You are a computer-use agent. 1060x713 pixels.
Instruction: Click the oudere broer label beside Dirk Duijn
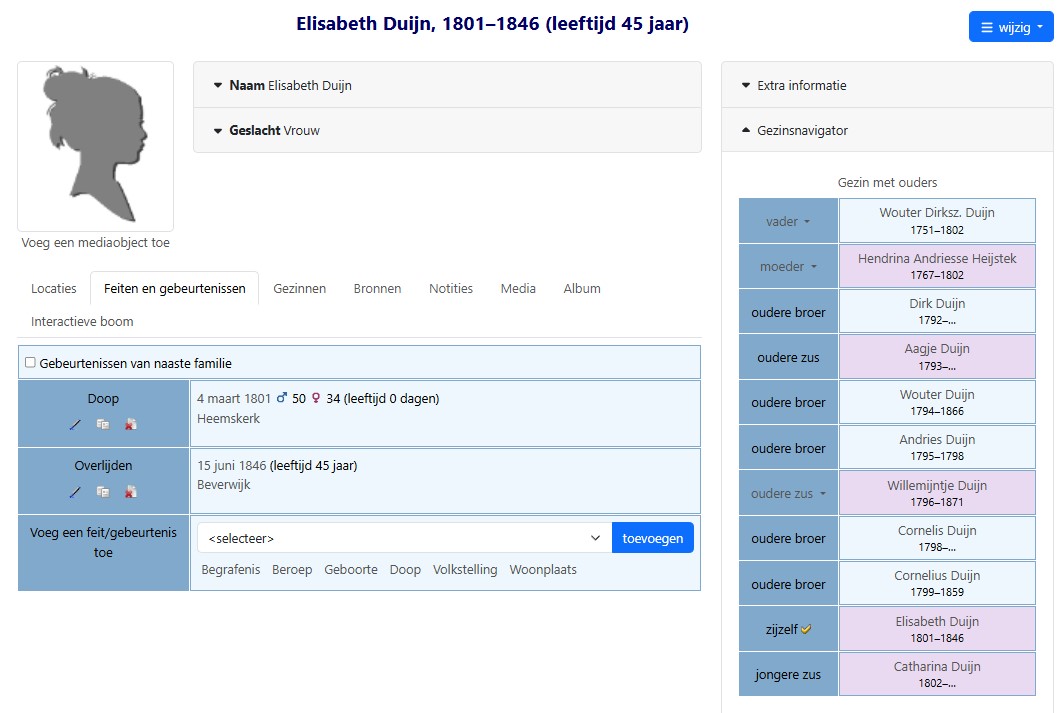788,312
